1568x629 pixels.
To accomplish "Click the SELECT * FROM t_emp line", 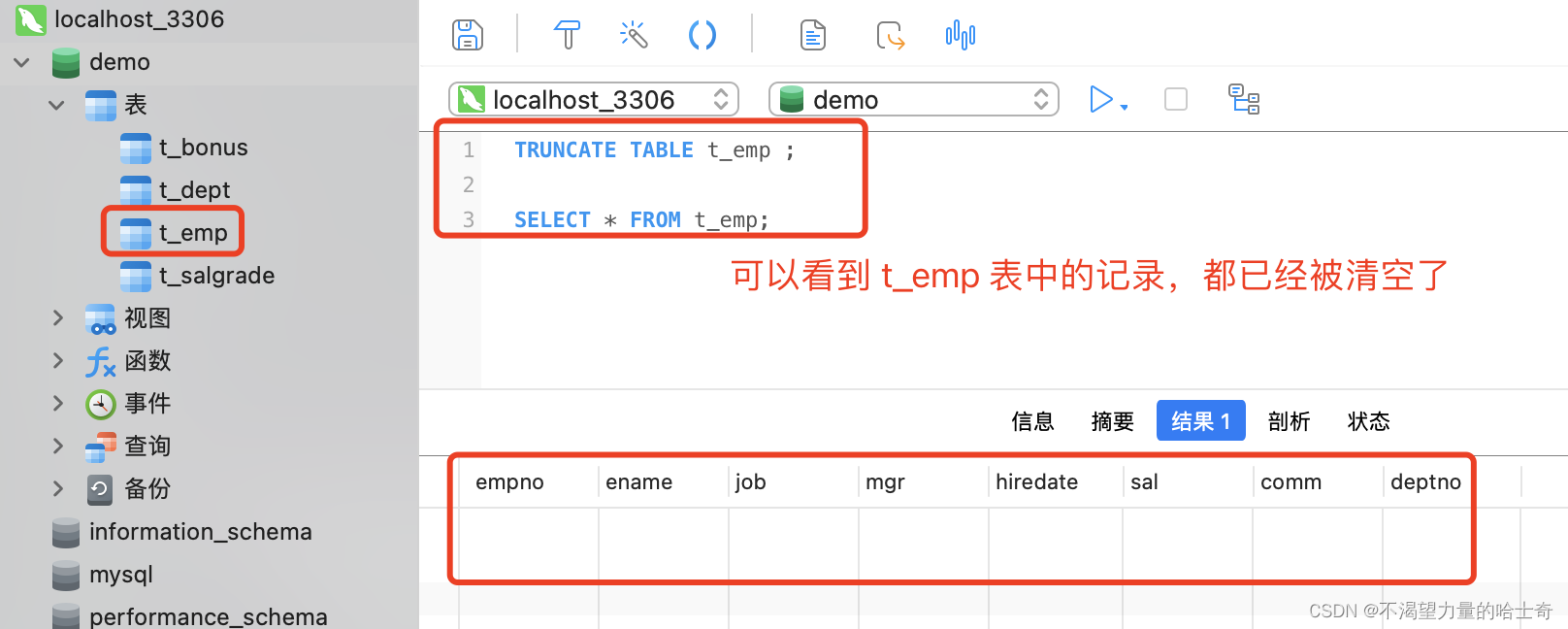I will [x=641, y=220].
